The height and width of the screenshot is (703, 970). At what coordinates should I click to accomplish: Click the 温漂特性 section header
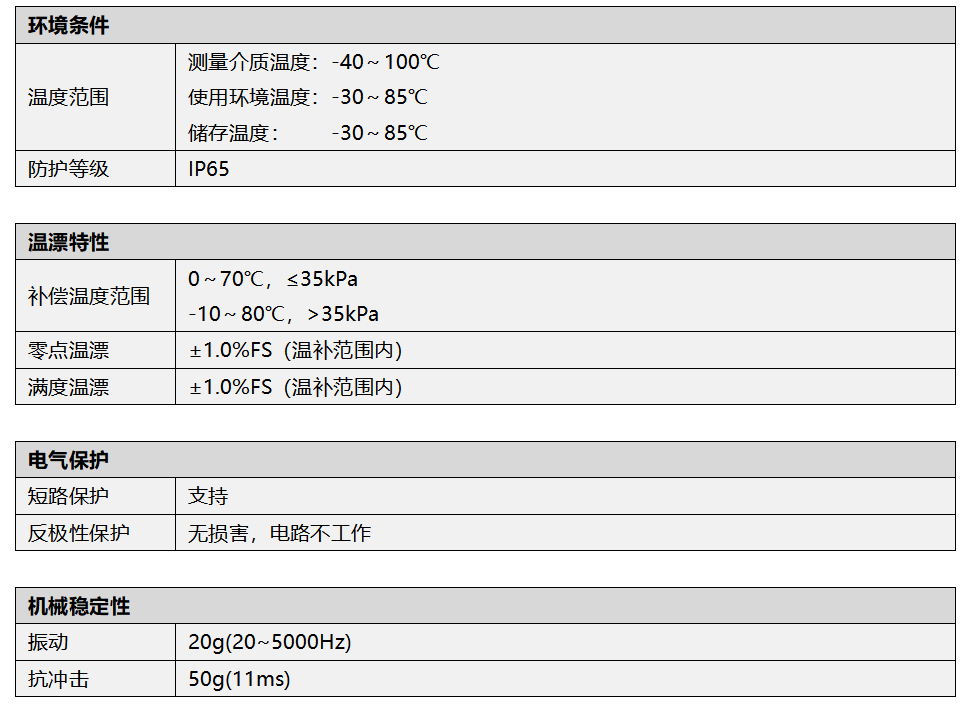(x=68, y=242)
